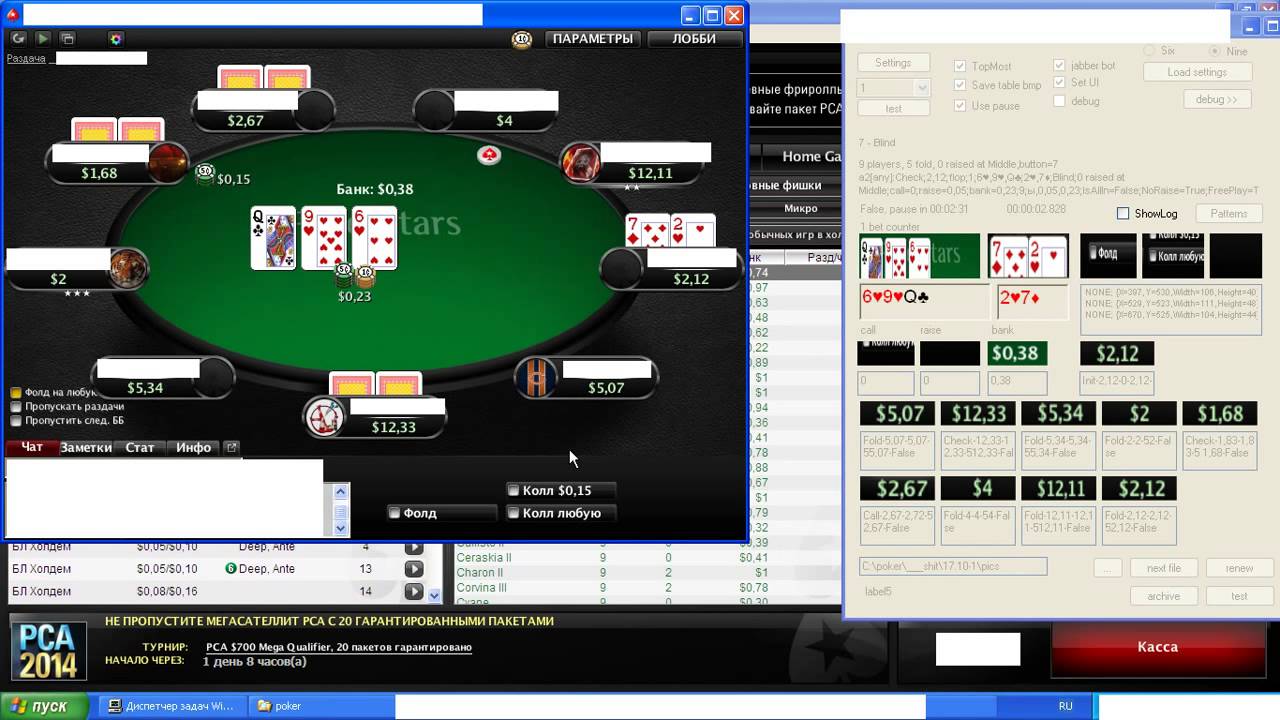Click the green 6 badge before Deep, Ante
Viewport: 1280px width, 720px height.
(230, 569)
